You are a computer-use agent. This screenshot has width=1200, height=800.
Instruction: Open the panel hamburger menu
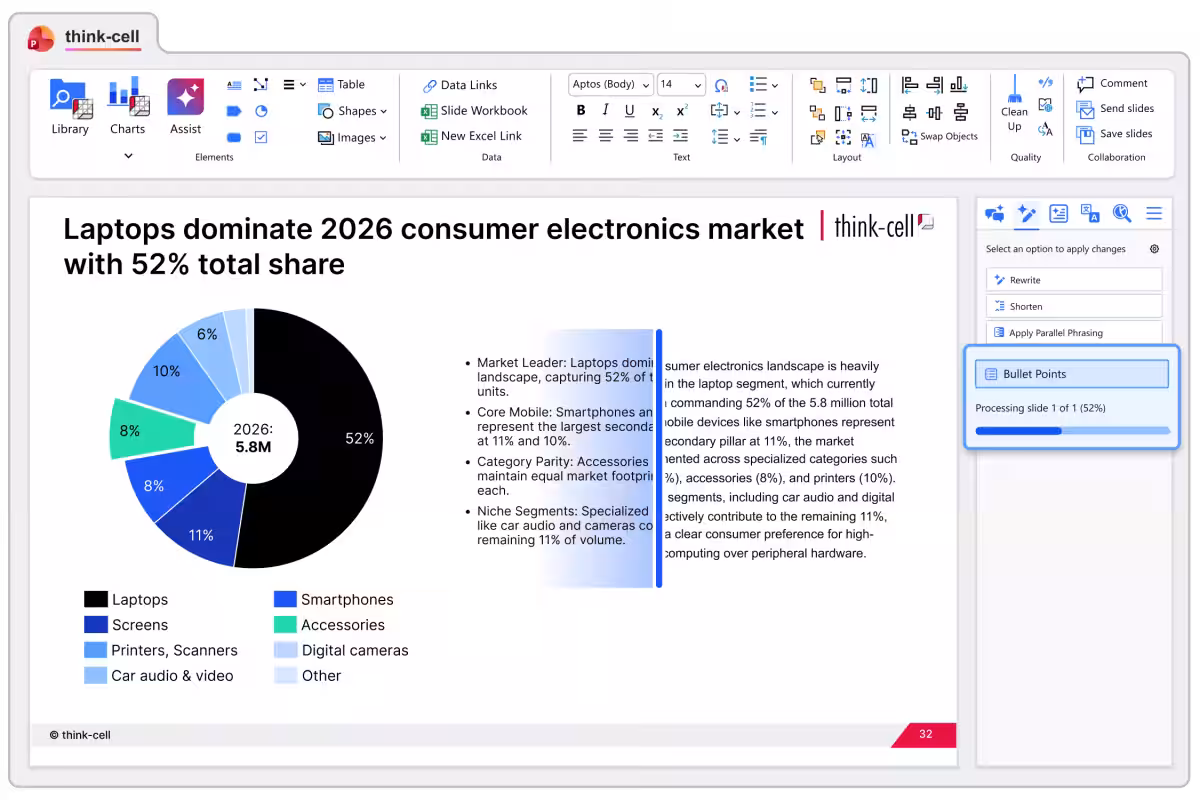1154,213
